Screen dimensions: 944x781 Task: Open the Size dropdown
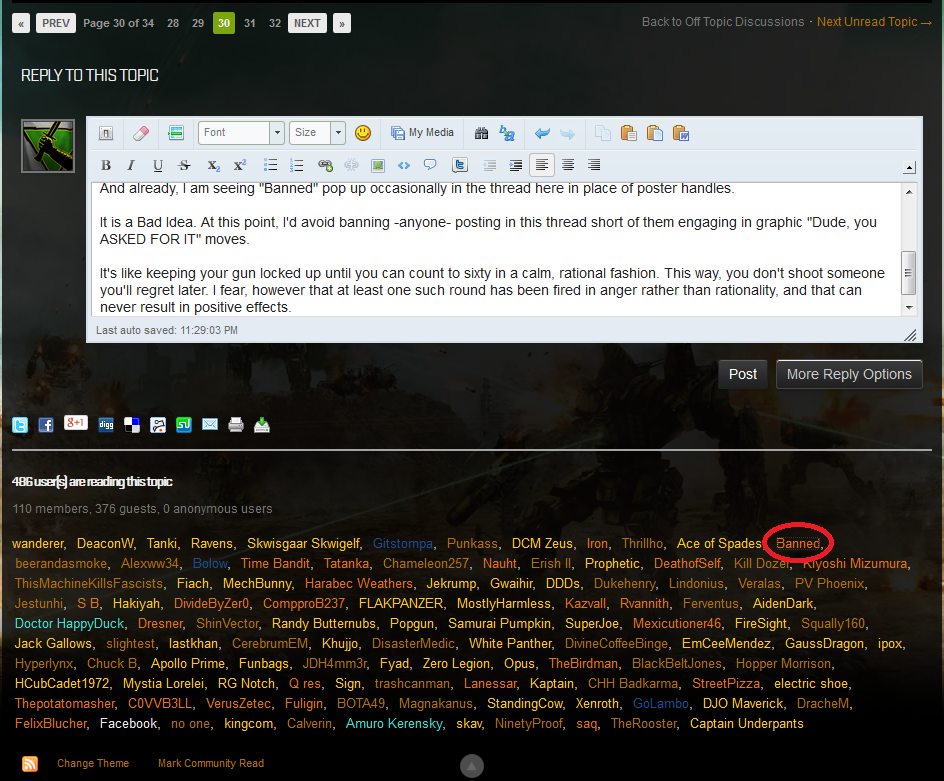[317, 133]
